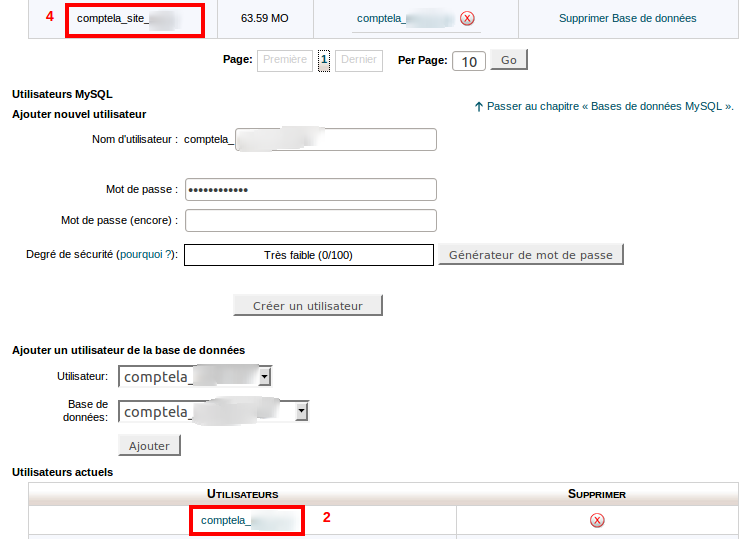Open Générateur de mot de passe
This screenshot has width=740, height=539.
[530, 255]
